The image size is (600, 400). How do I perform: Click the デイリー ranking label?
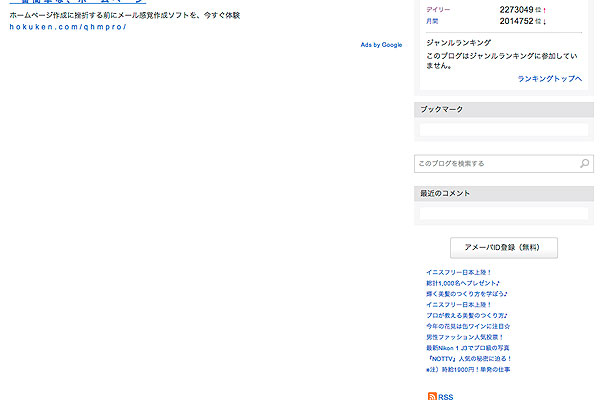[438, 10]
